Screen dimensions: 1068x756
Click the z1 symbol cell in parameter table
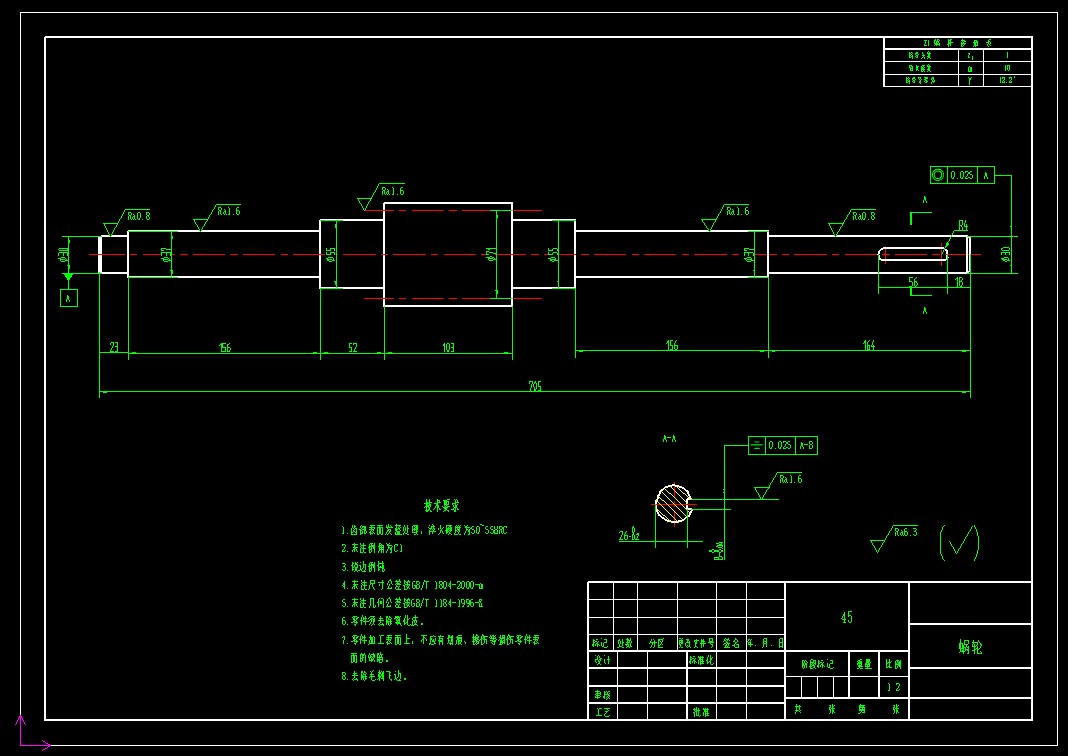click(971, 56)
